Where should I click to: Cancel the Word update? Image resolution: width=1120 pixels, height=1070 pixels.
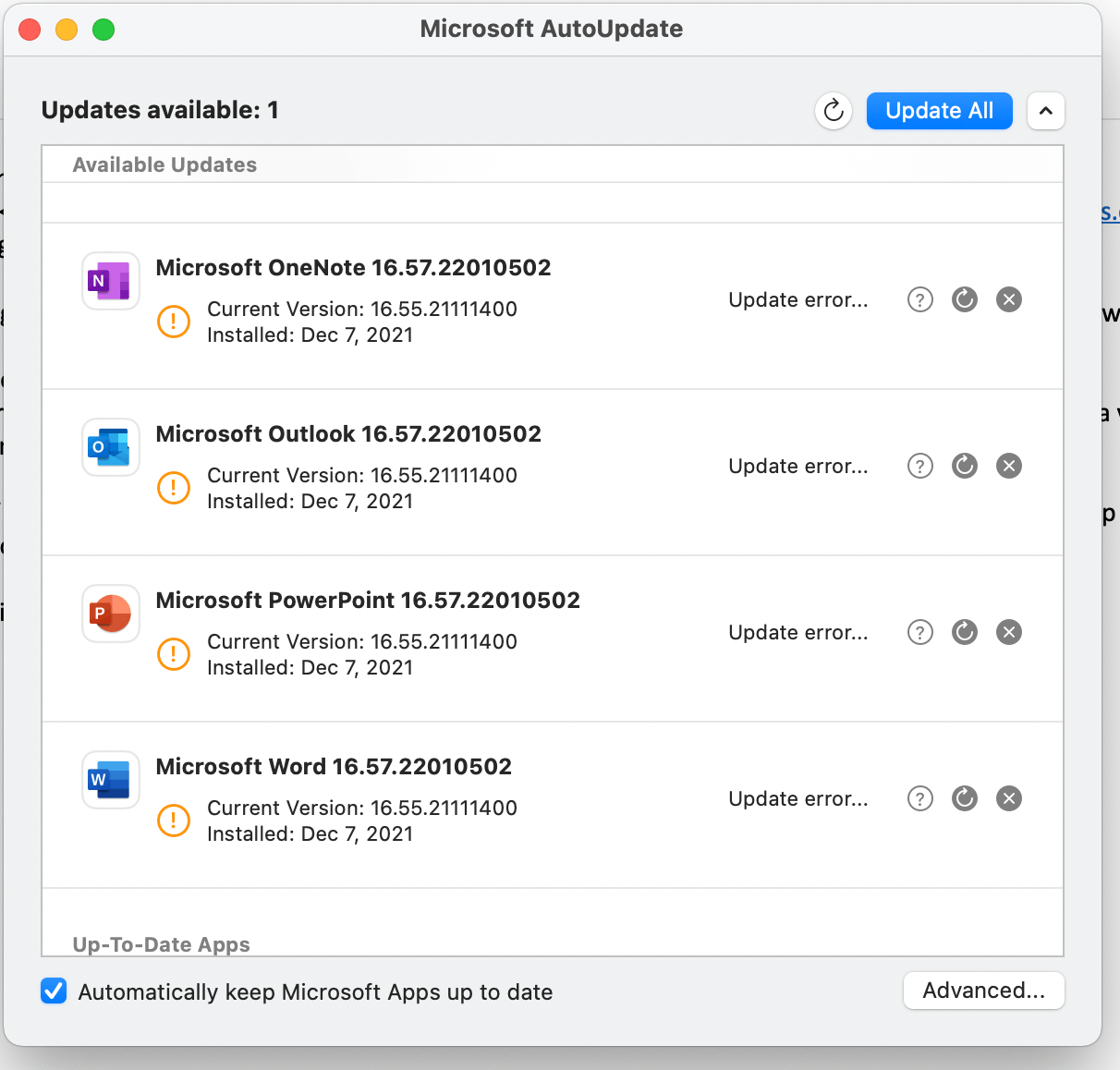coord(1009,798)
